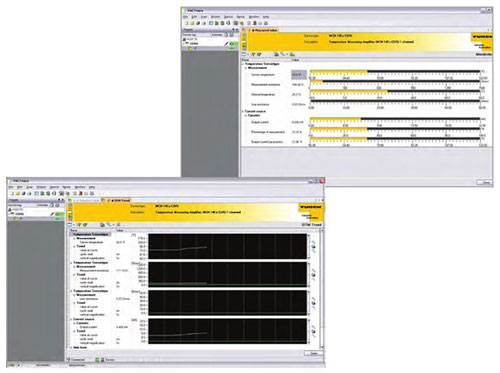Image resolution: width=500 pixels, height=373 pixels.
Task: Collapse Currents subgroup in Measured value window
Action: tap(246, 115)
